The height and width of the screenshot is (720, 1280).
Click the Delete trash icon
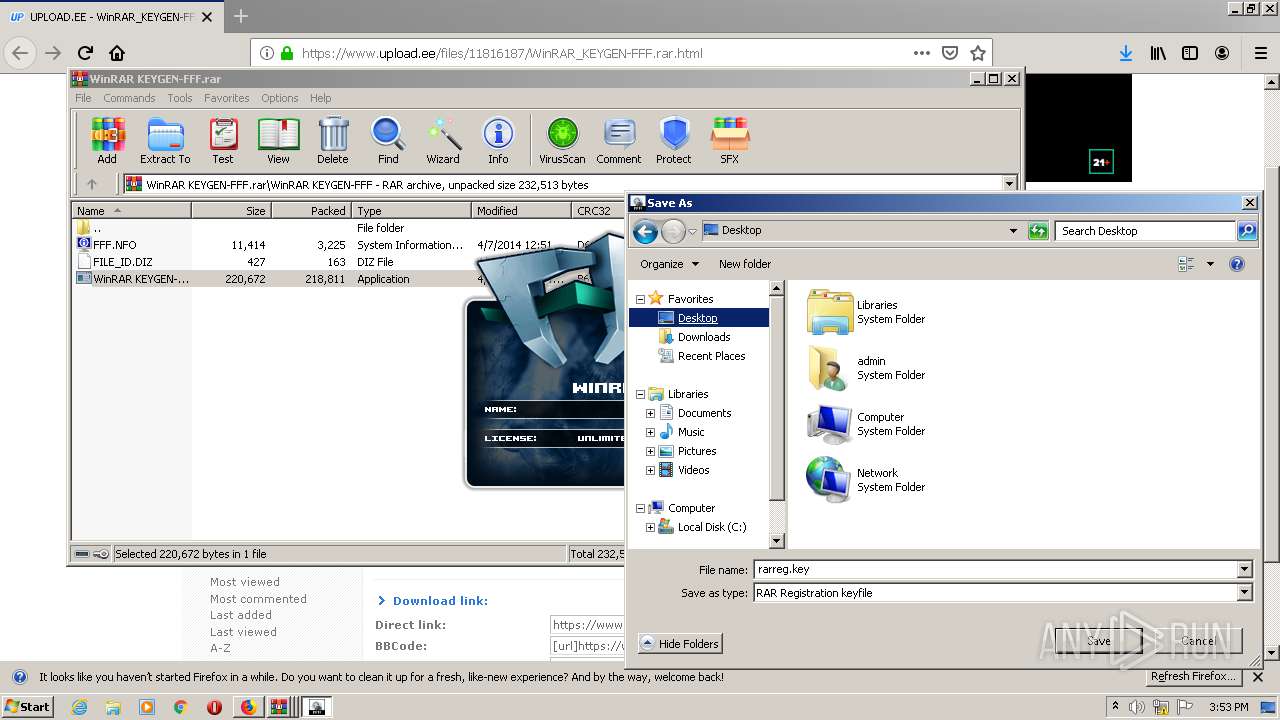(x=333, y=140)
